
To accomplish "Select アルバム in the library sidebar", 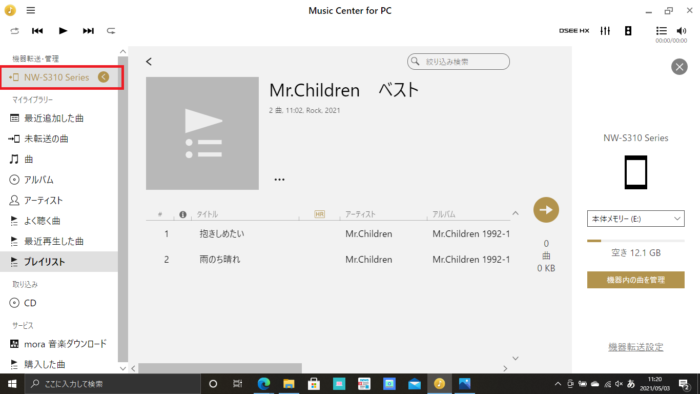I will click(38, 180).
